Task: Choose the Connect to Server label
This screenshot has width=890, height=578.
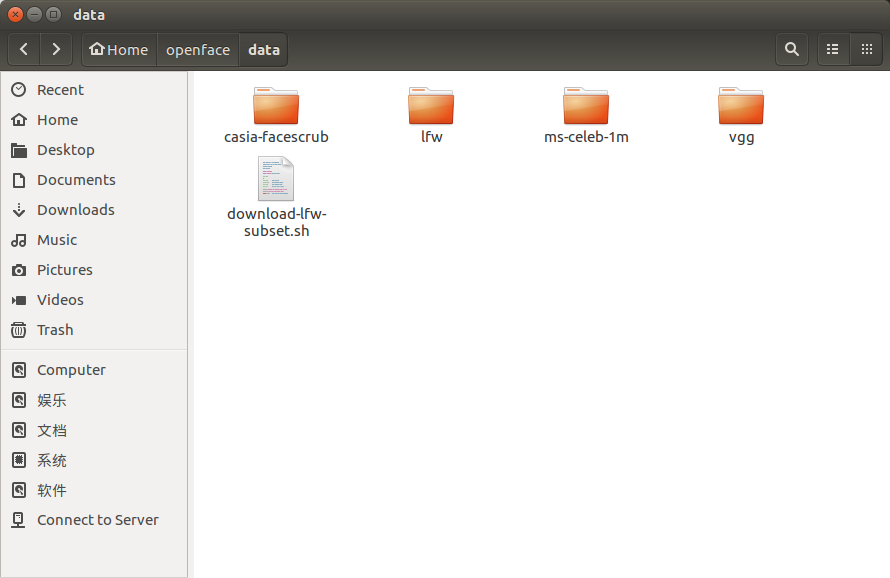Action: 98,520
